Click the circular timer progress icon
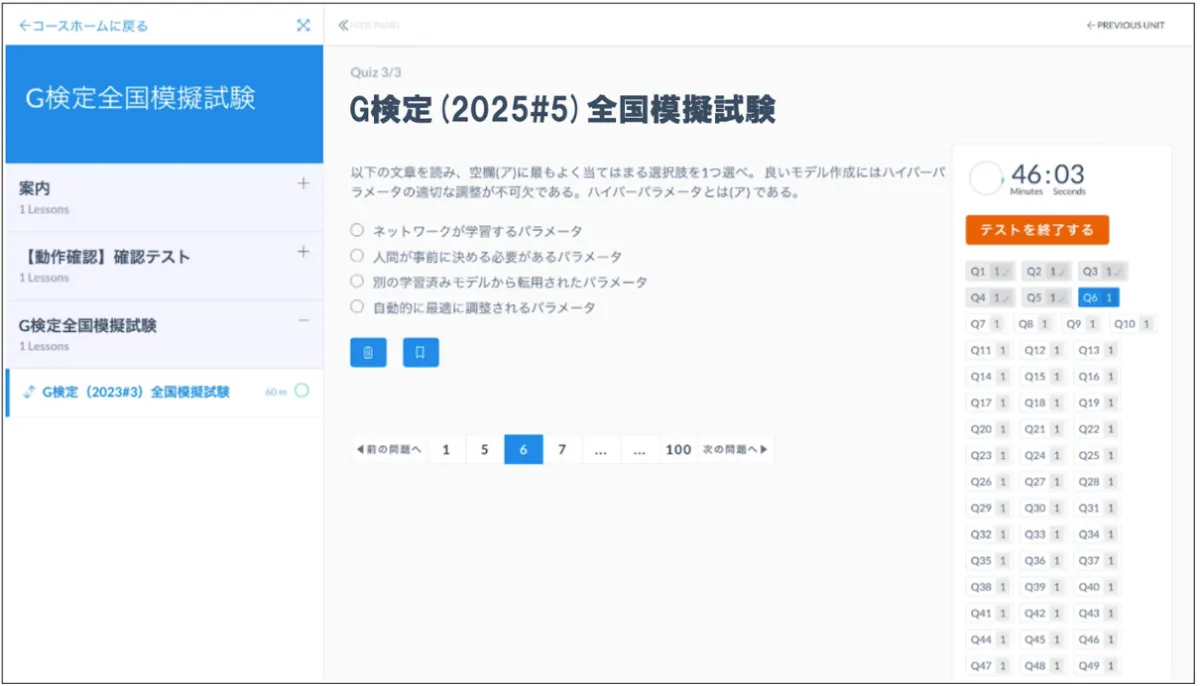This screenshot has width=1200, height=686. (986, 178)
